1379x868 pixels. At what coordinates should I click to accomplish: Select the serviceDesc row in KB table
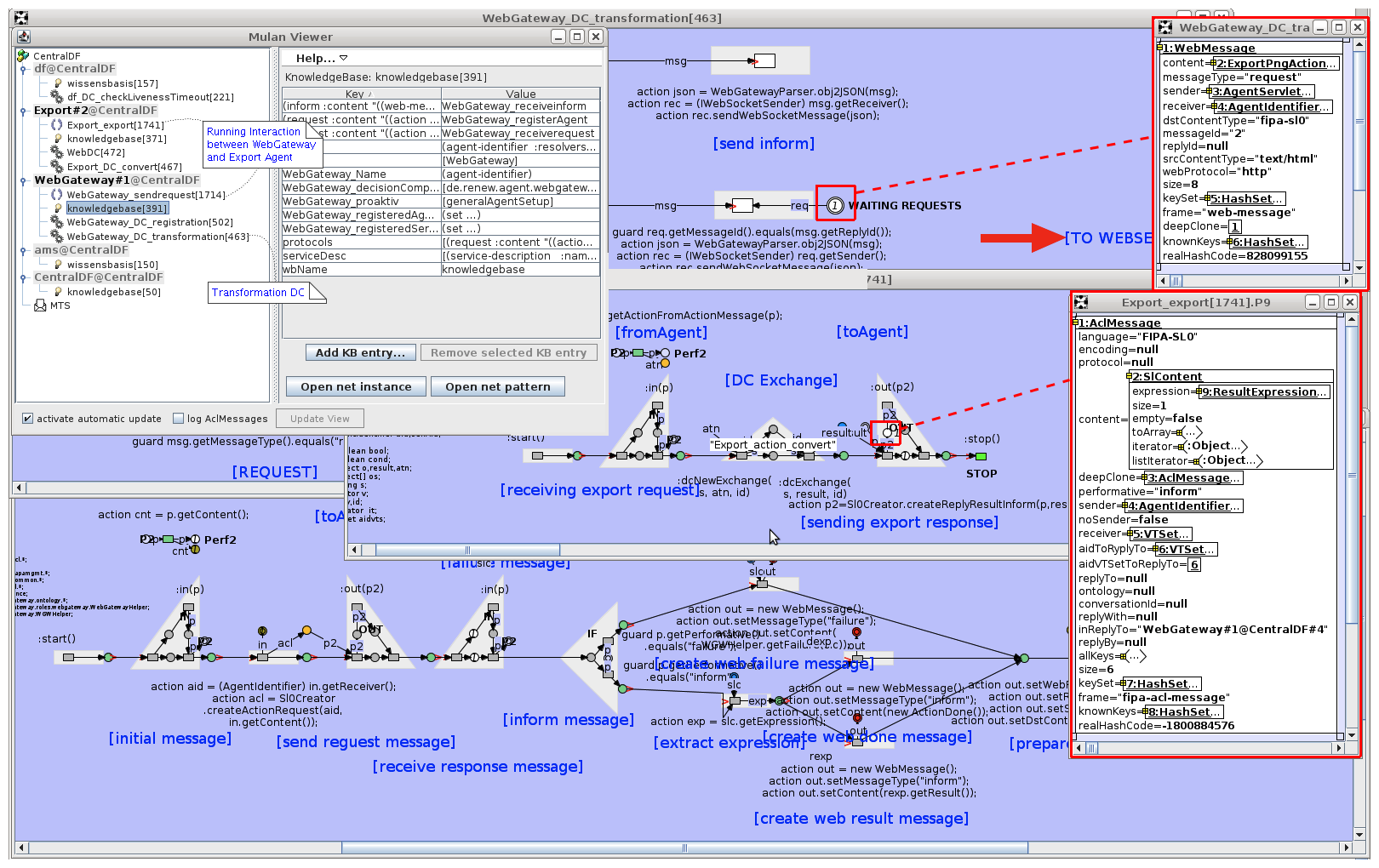coord(441,256)
